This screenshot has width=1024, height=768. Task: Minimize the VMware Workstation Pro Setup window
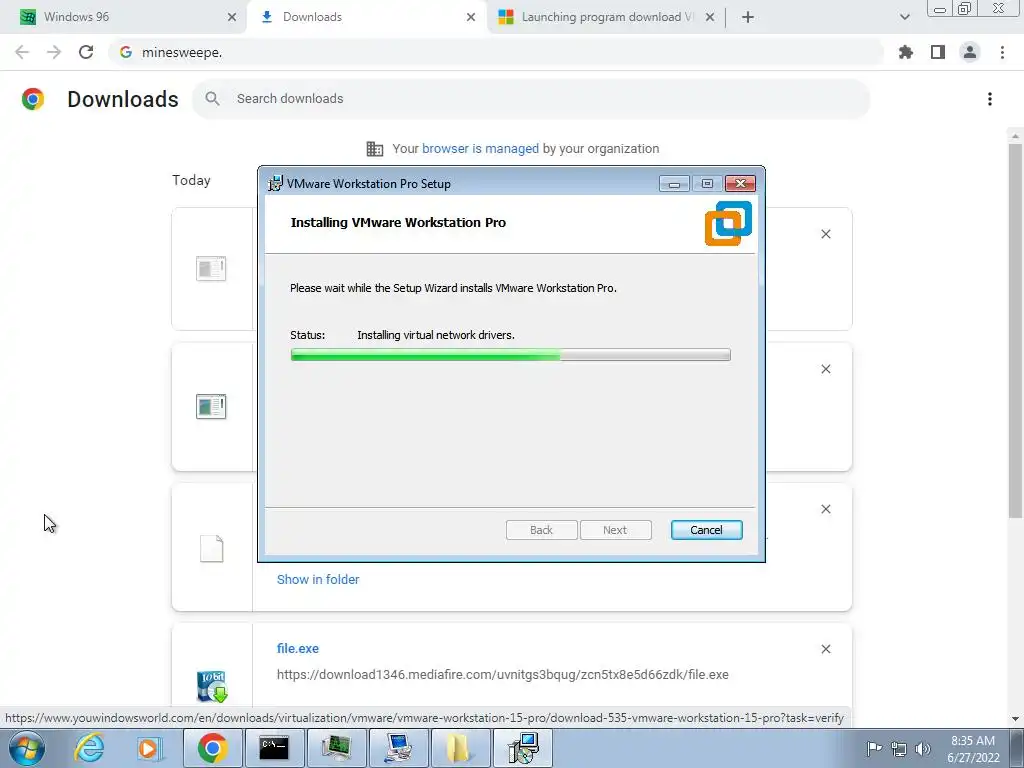674,184
